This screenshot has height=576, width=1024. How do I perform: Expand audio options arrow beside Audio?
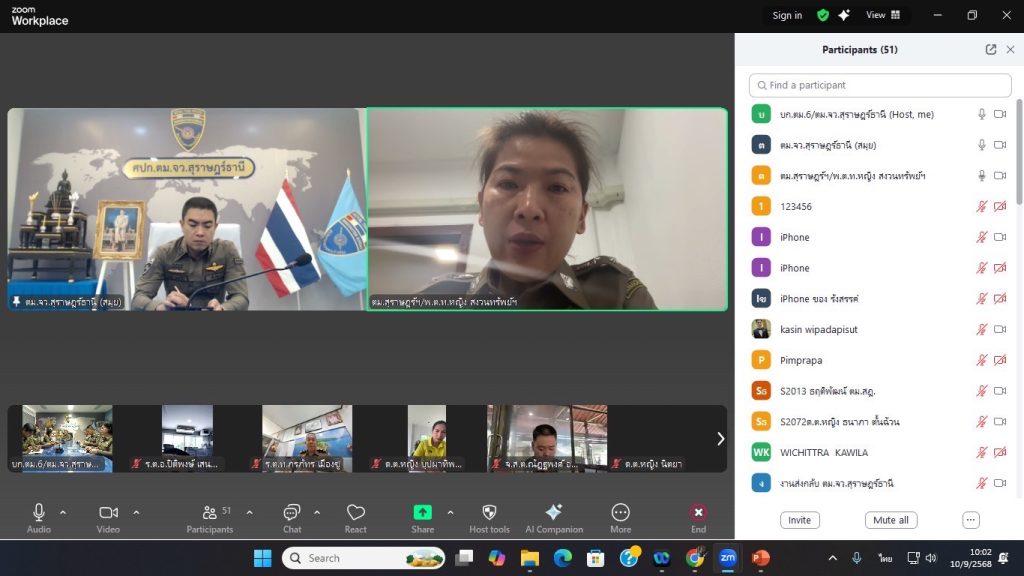tap(63, 512)
